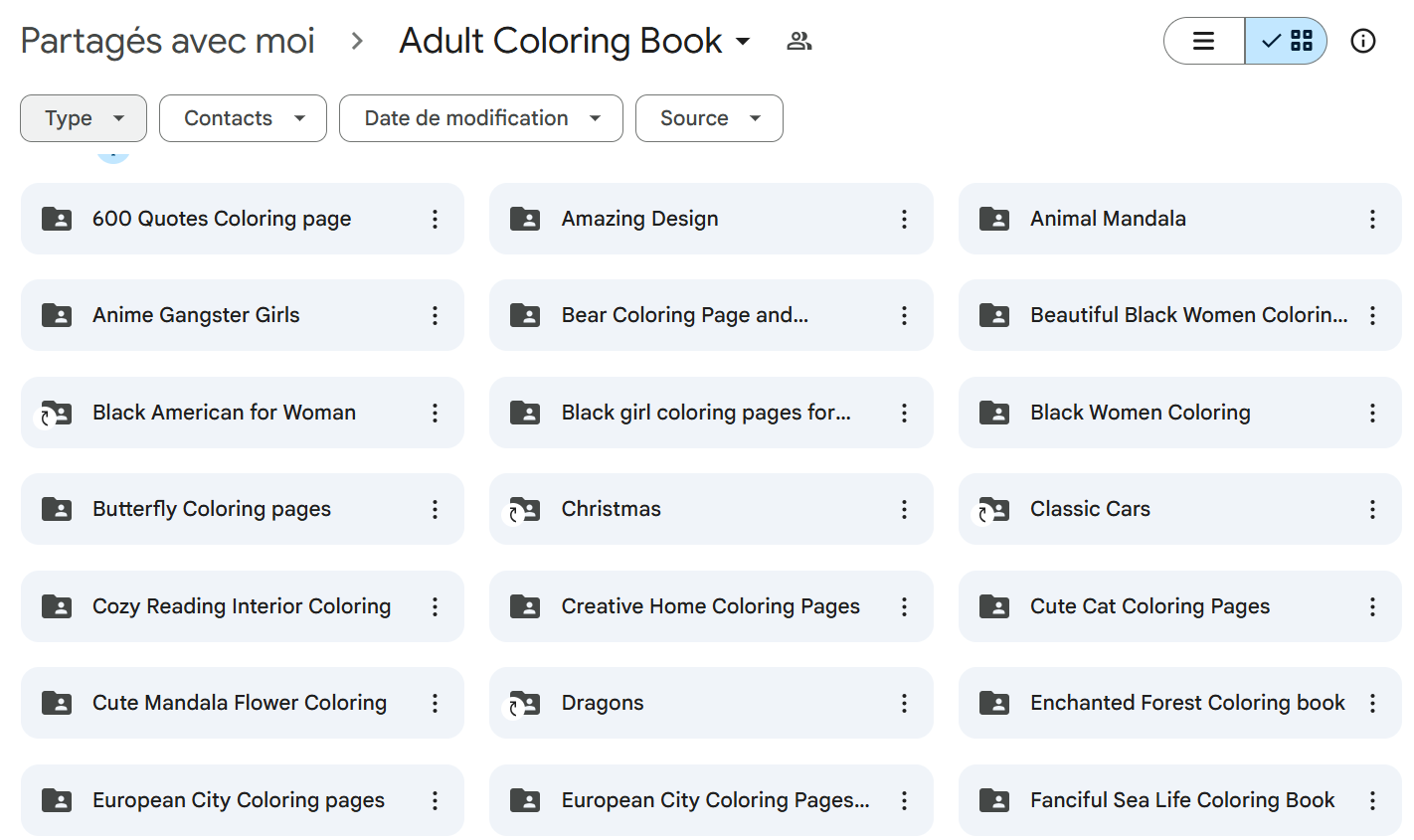
Task: Expand the Date de modification filter
Action: (x=481, y=118)
